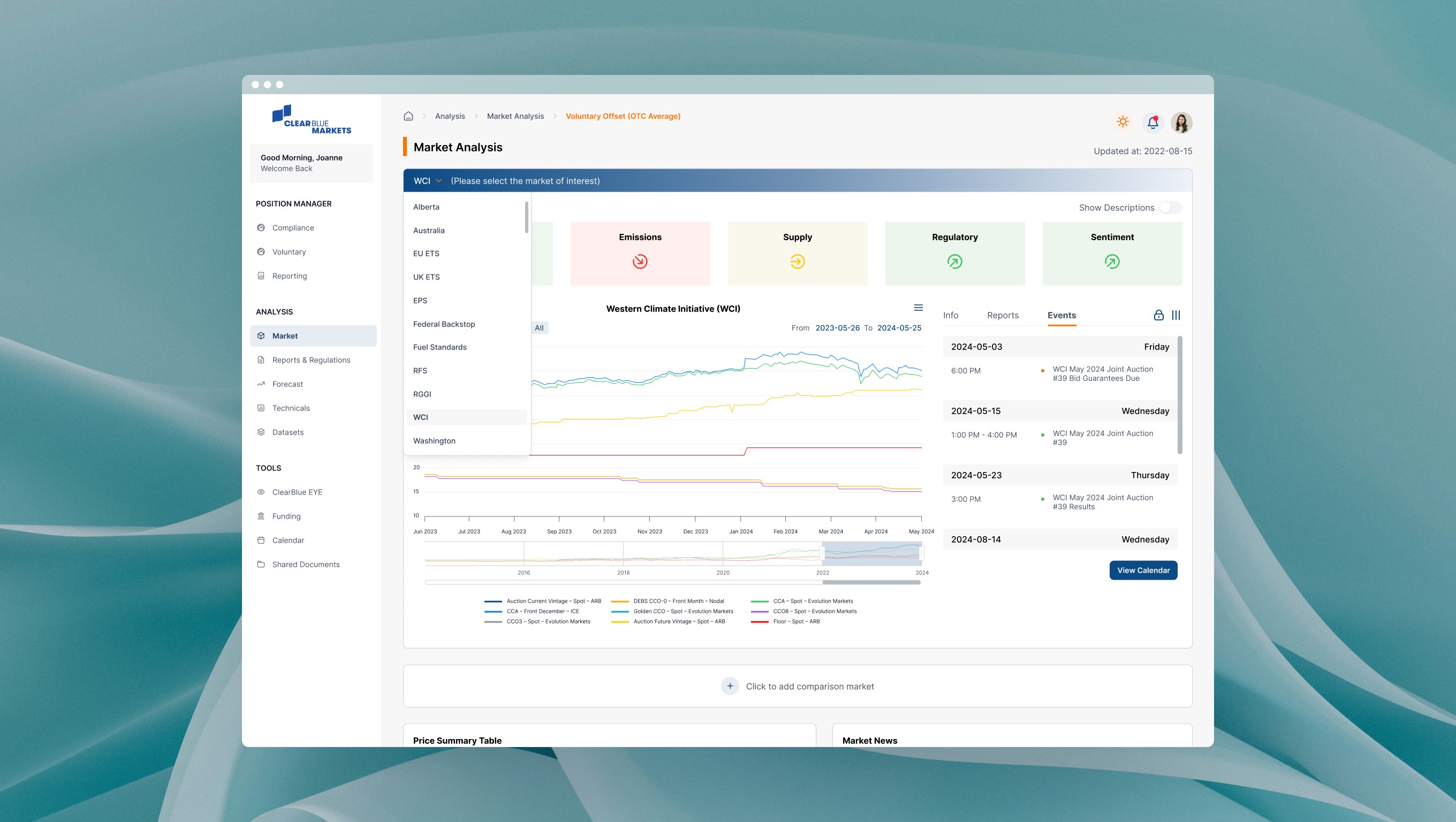
Task: Open notifications bell icon
Action: (x=1152, y=122)
